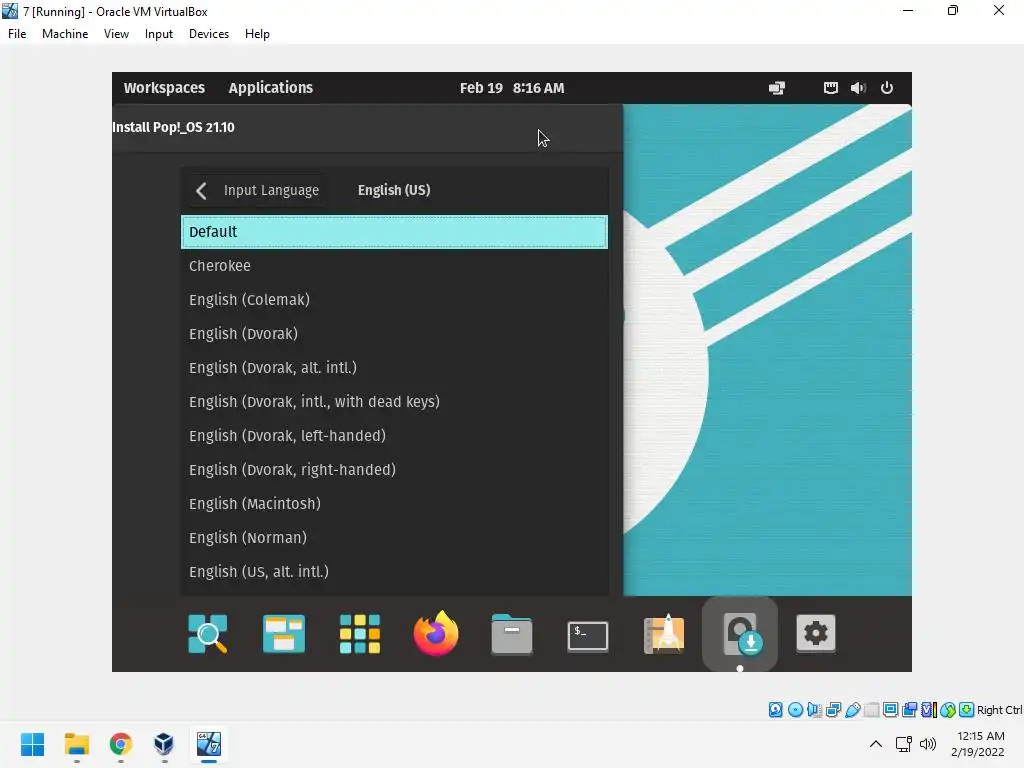Open Windows network tray icon
Viewport: 1024px width, 768px height.
pyautogui.click(x=904, y=744)
